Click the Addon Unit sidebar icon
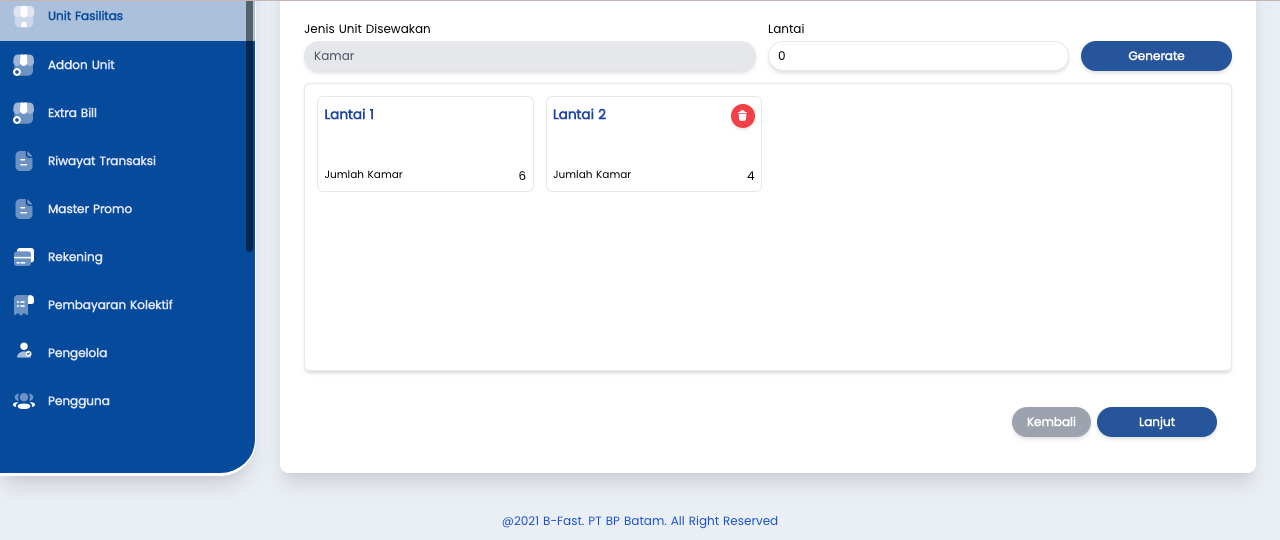Viewport: 1280px width, 540px height. pyautogui.click(x=23, y=65)
